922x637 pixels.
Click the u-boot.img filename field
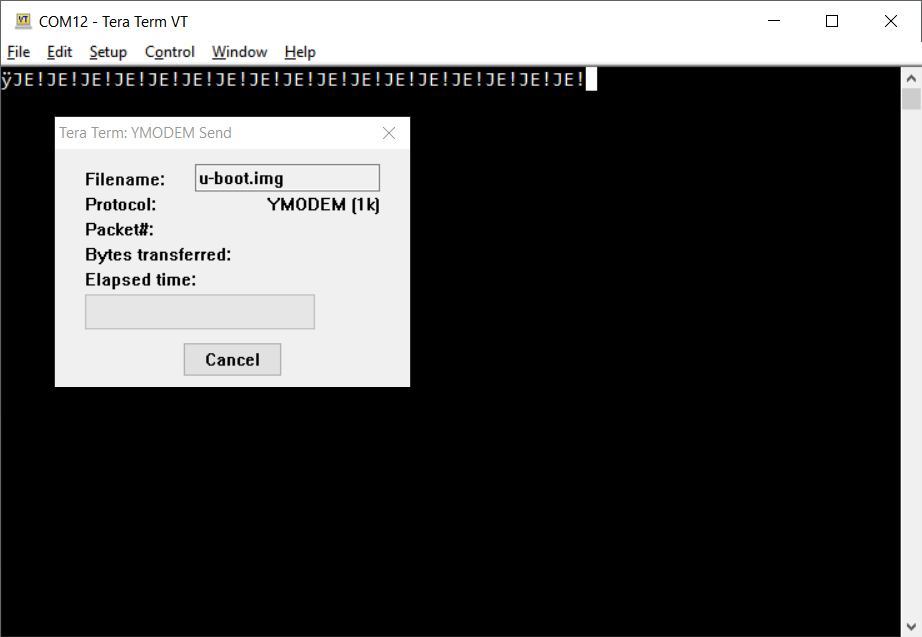point(288,178)
